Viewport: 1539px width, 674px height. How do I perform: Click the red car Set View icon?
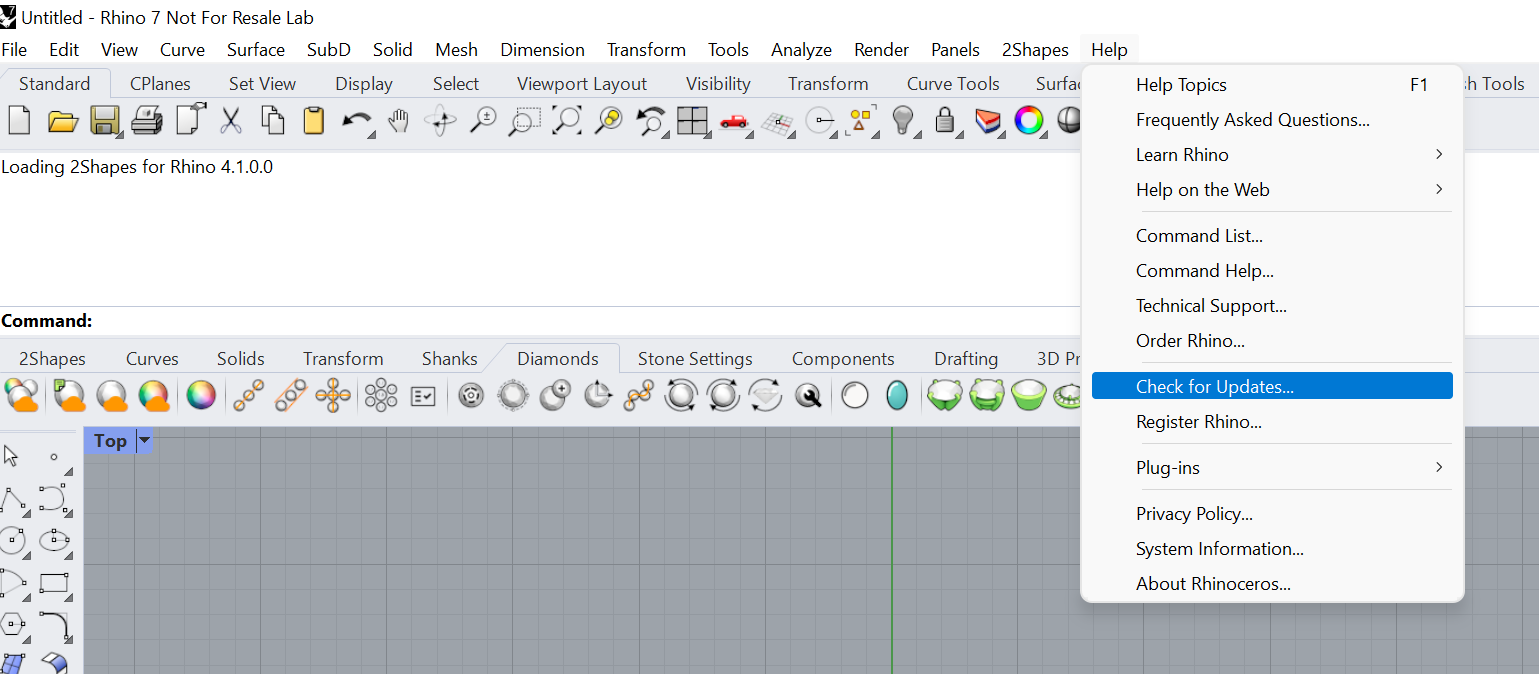734,121
